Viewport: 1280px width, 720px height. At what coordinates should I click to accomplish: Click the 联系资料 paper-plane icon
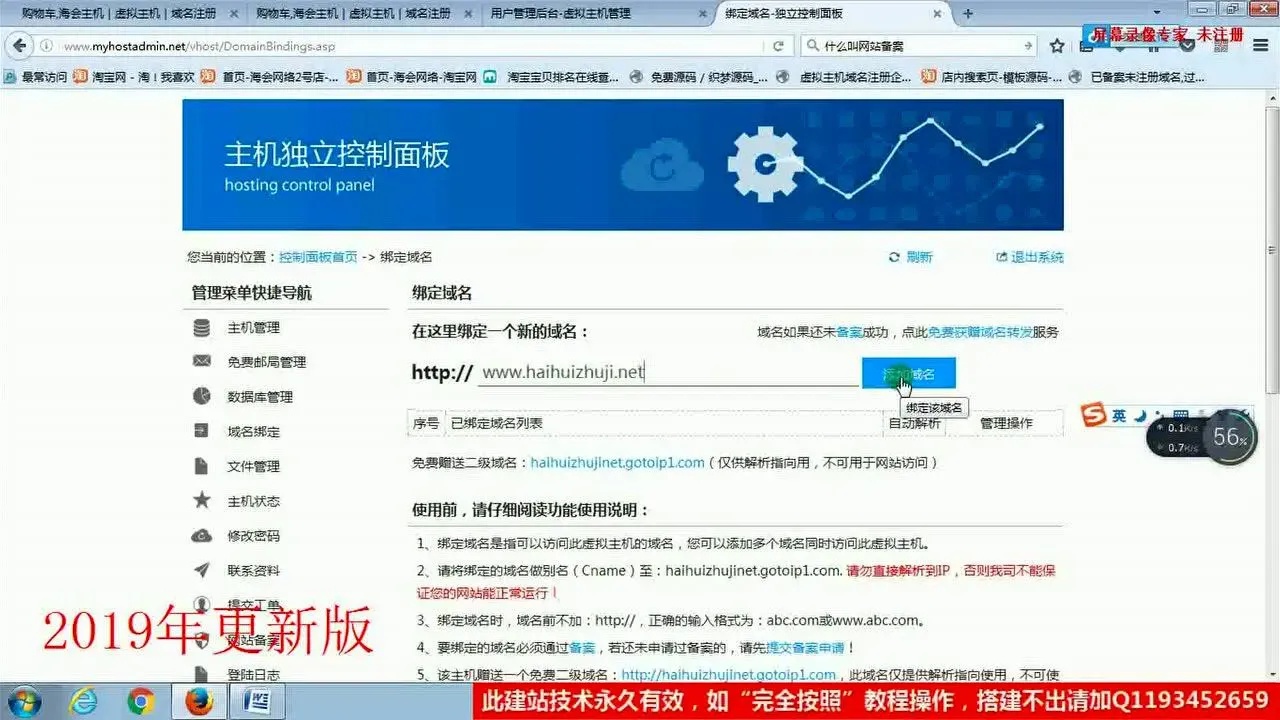pyautogui.click(x=202, y=570)
